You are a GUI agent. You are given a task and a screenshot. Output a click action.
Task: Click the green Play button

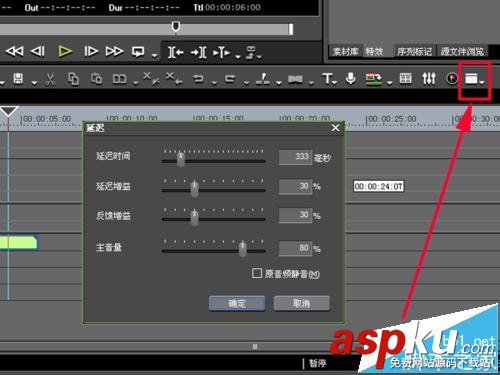pyautogui.click(x=65, y=52)
